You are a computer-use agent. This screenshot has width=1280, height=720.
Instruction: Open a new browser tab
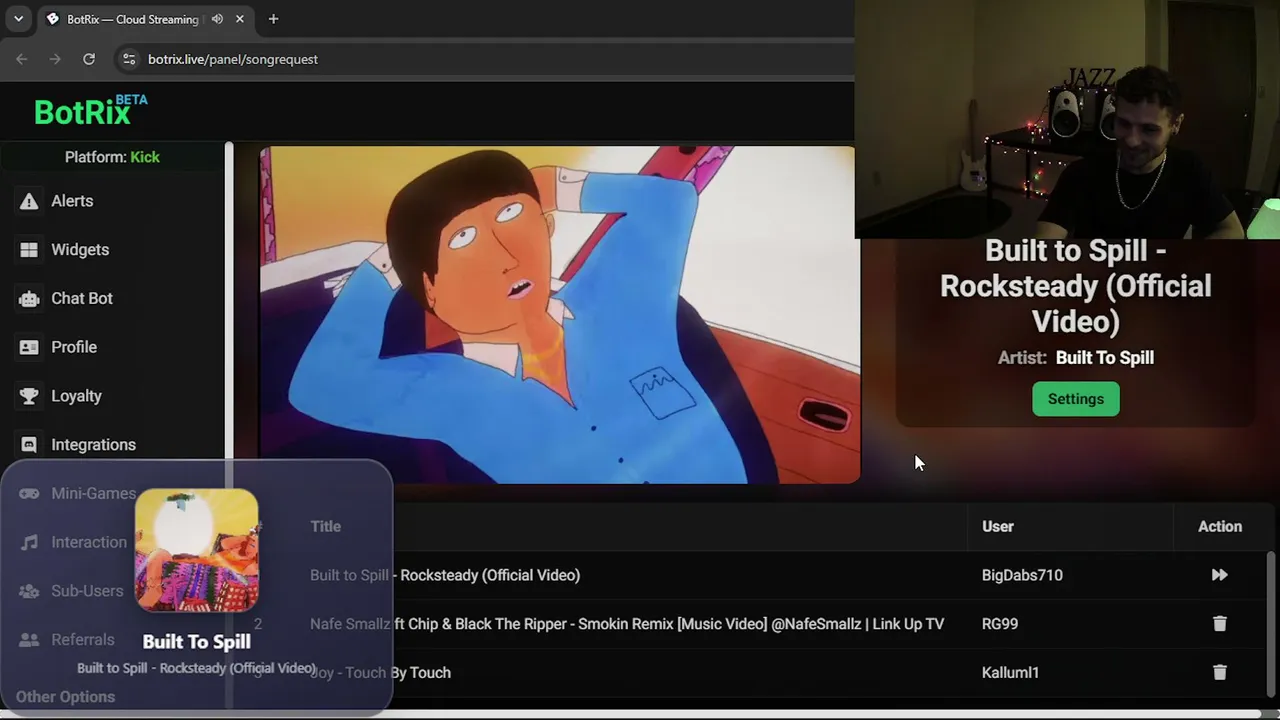(x=273, y=19)
